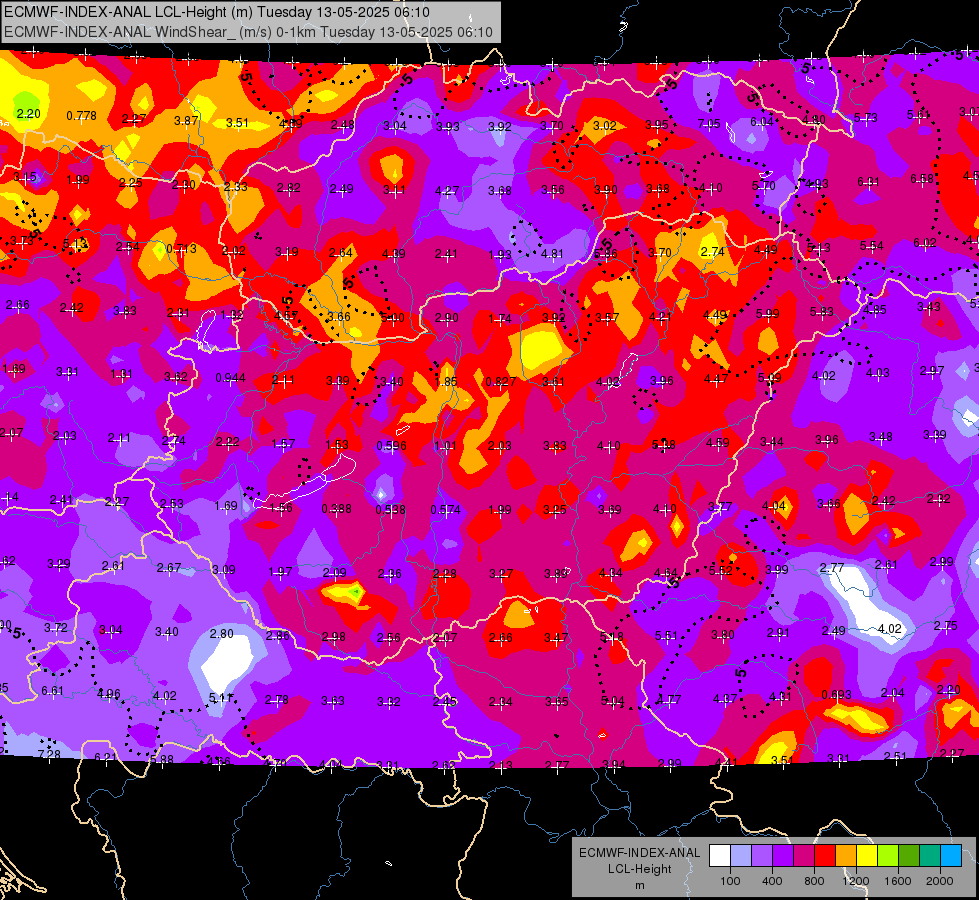Click the sky-blue swatch ending the legend
The height and width of the screenshot is (900, 979).
952,856
